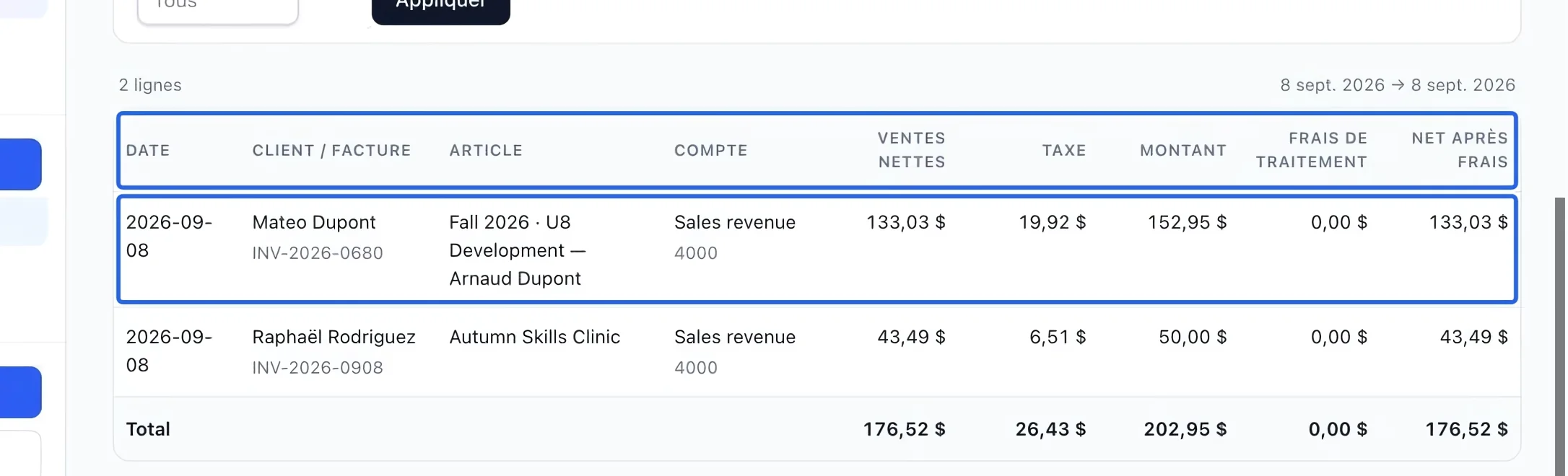
Task: Click tax value 6,51 $
Action: pos(1058,337)
